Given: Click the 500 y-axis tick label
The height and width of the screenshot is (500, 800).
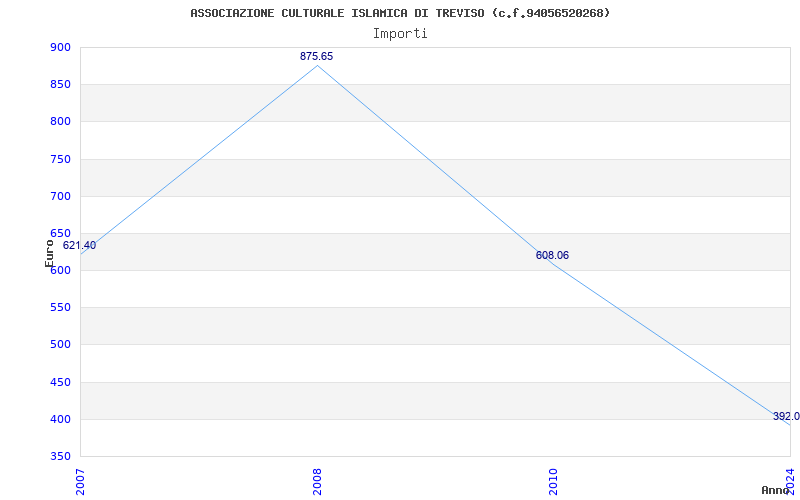Looking at the screenshot, I should pyautogui.click(x=60, y=345).
